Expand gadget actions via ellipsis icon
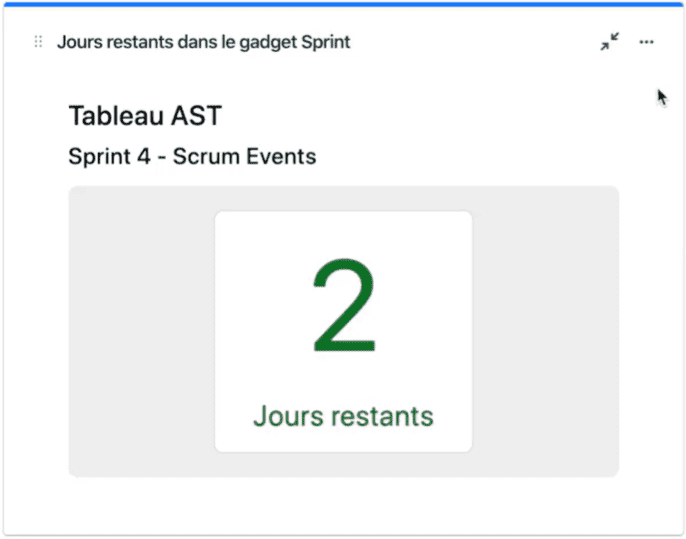The image size is (686, 539). (646, 42)
